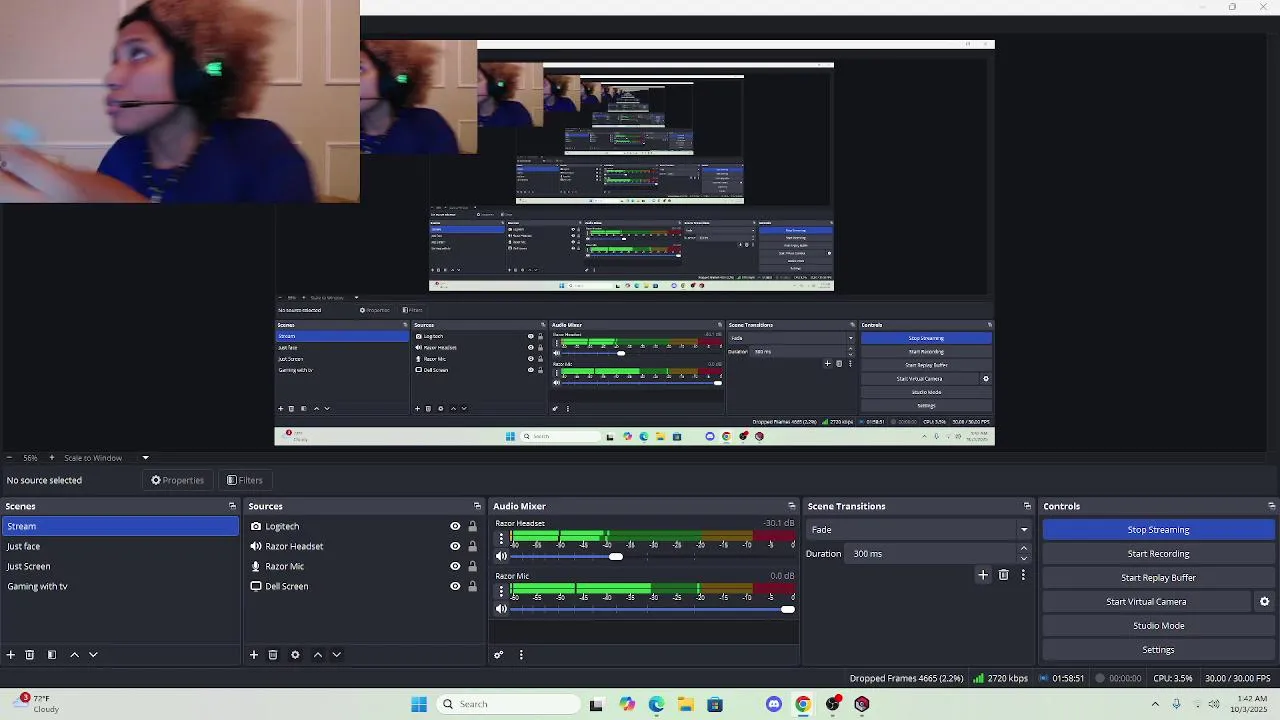Move scene up with arrow in Scenes panel
The width and height of the screenshot is (1280, 720).
click(x=74, y=655)
